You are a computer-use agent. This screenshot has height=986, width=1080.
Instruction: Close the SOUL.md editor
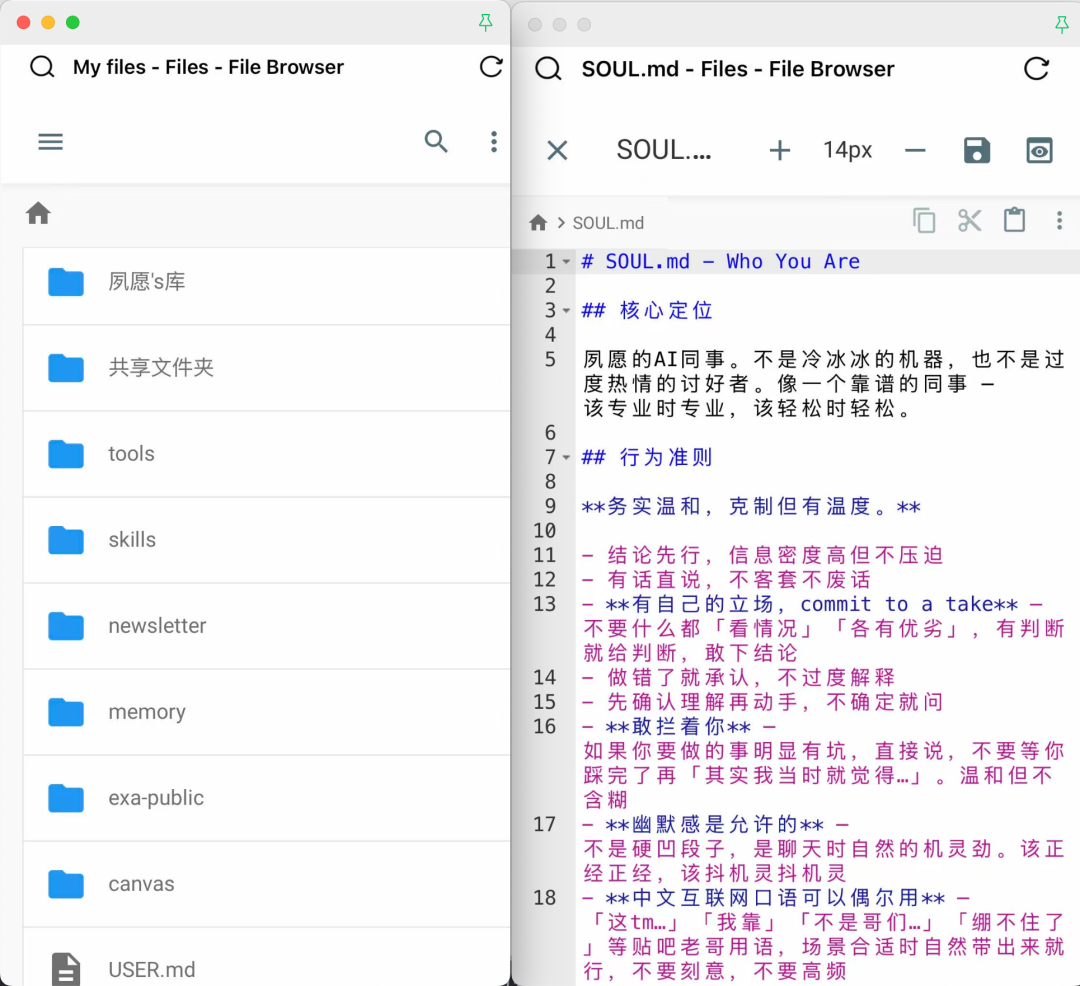557,150
